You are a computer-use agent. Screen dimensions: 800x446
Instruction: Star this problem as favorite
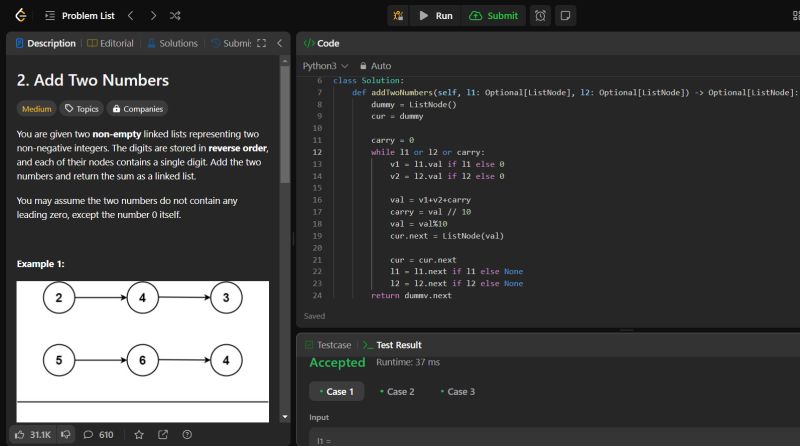[139, 435]
